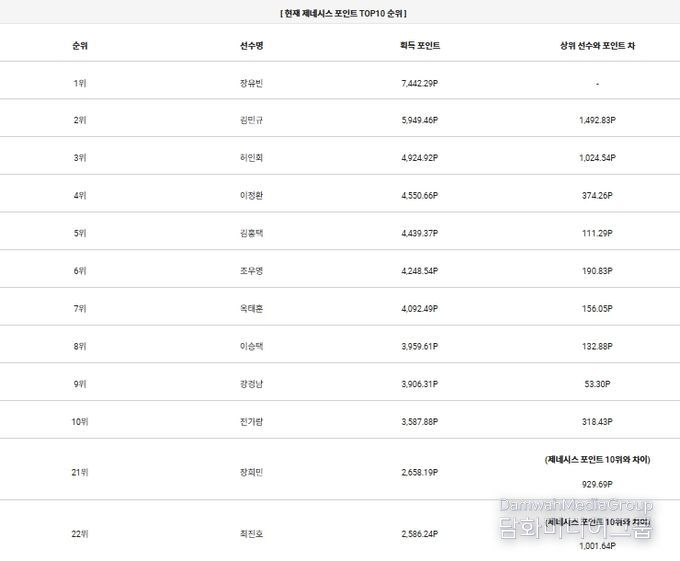Click the DamwahMediaGroup watermark logo
This screenshot has height=561, width=680.
pyautogui.click(x=576, y=519)
